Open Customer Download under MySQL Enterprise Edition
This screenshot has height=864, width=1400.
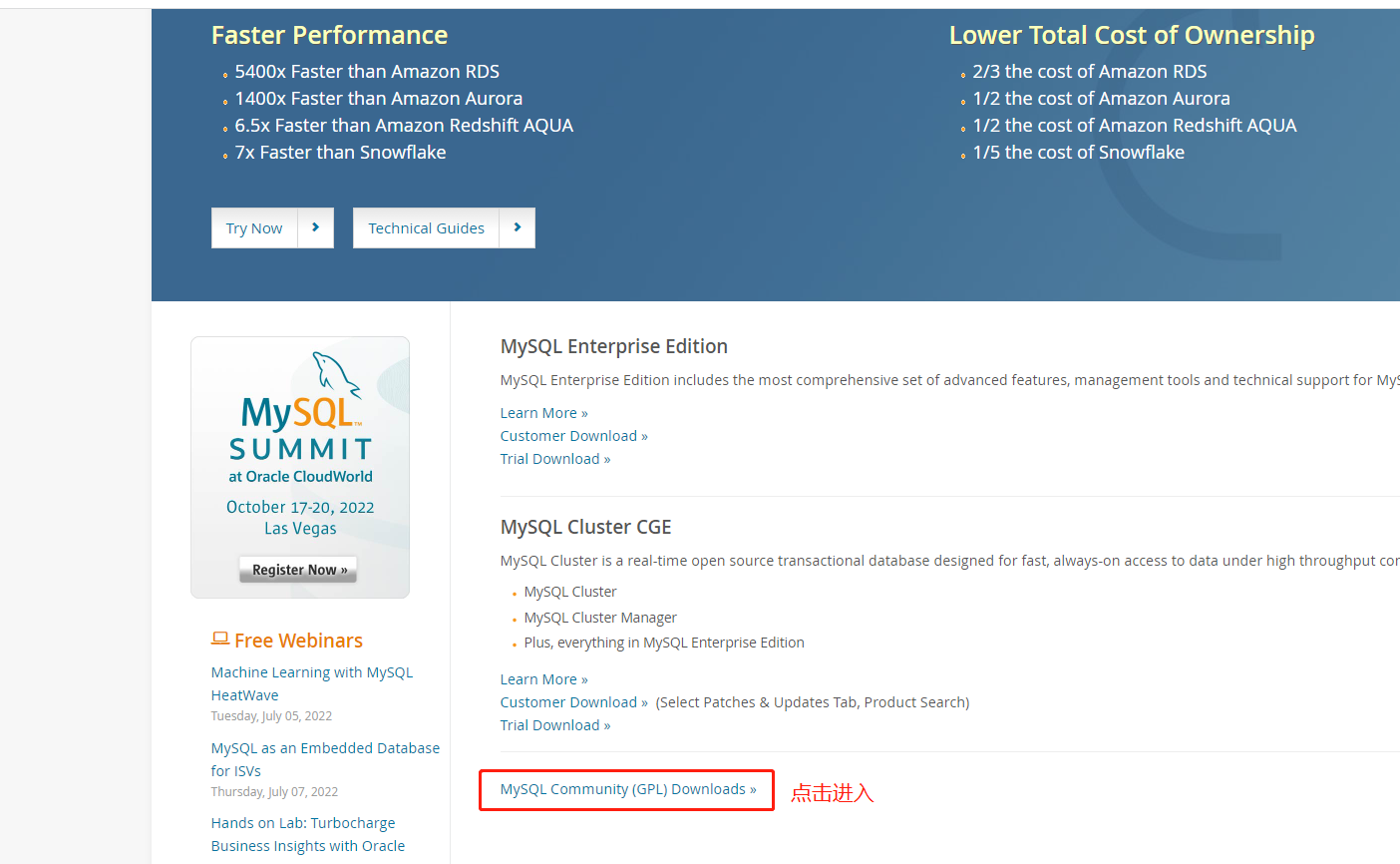574,436
